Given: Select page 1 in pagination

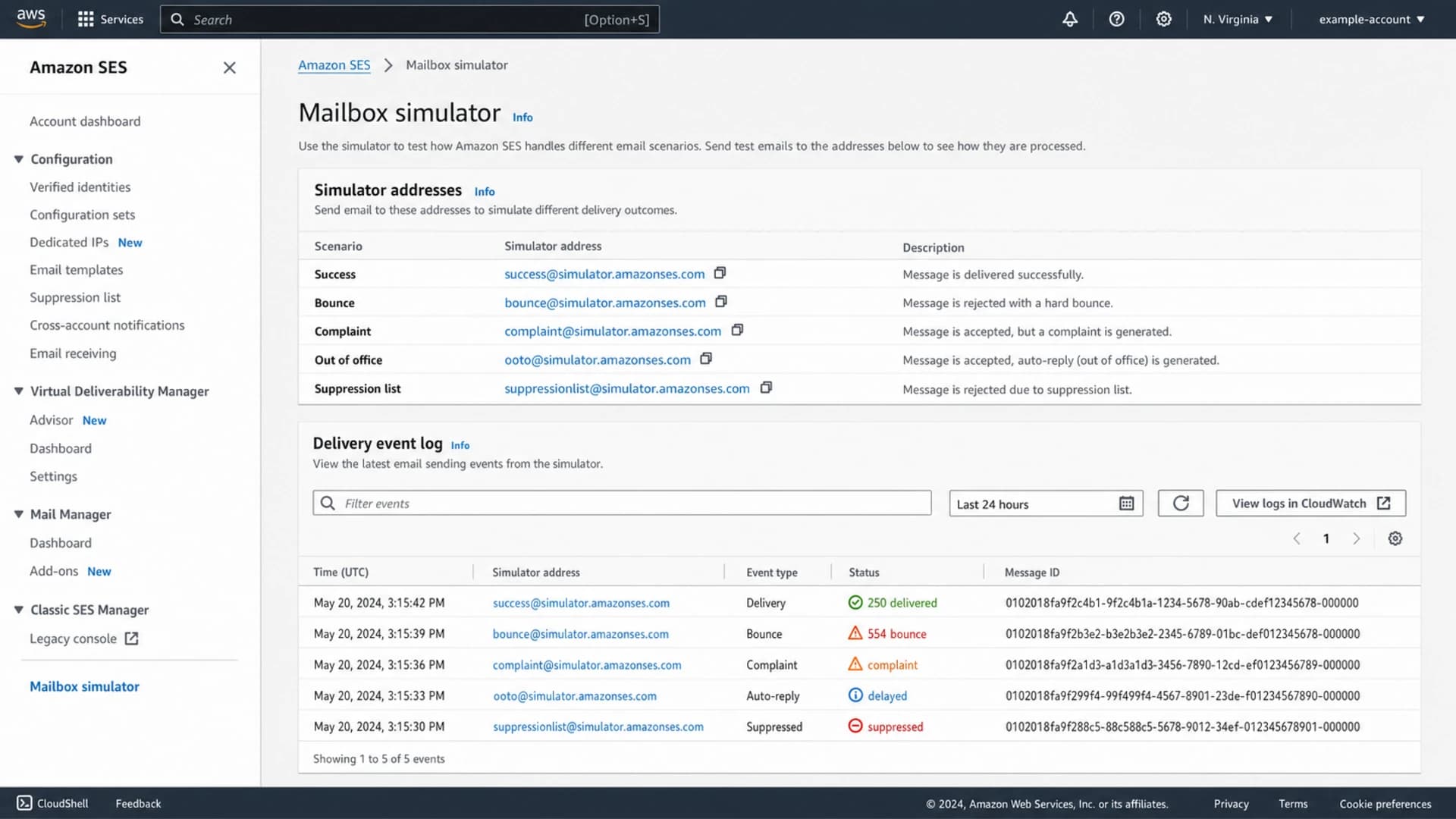Looking at the screenshot, I should tap(1326, 538).
